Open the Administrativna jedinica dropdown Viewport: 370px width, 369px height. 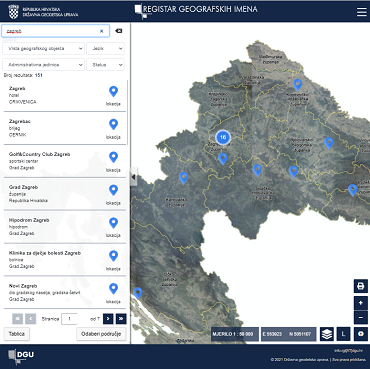coord(43,65)
